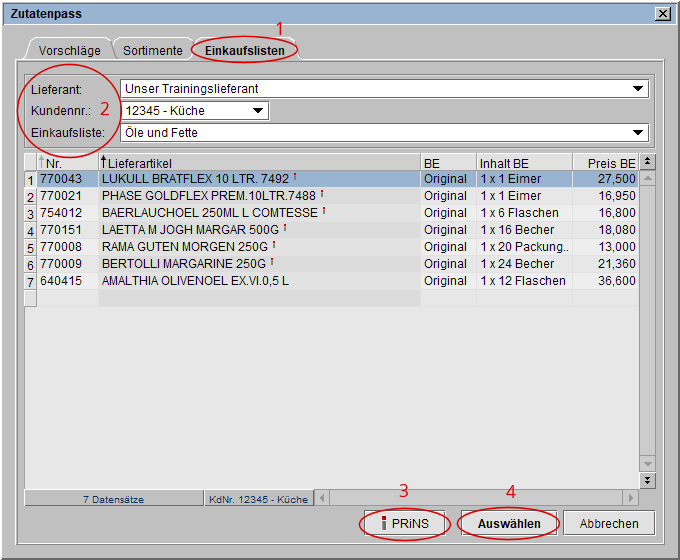Click the red marker beside BERTOLLI MARGARINE 250G
This screenshot has height=560, width=680.
pyautogui.click(x=272, y=263)
